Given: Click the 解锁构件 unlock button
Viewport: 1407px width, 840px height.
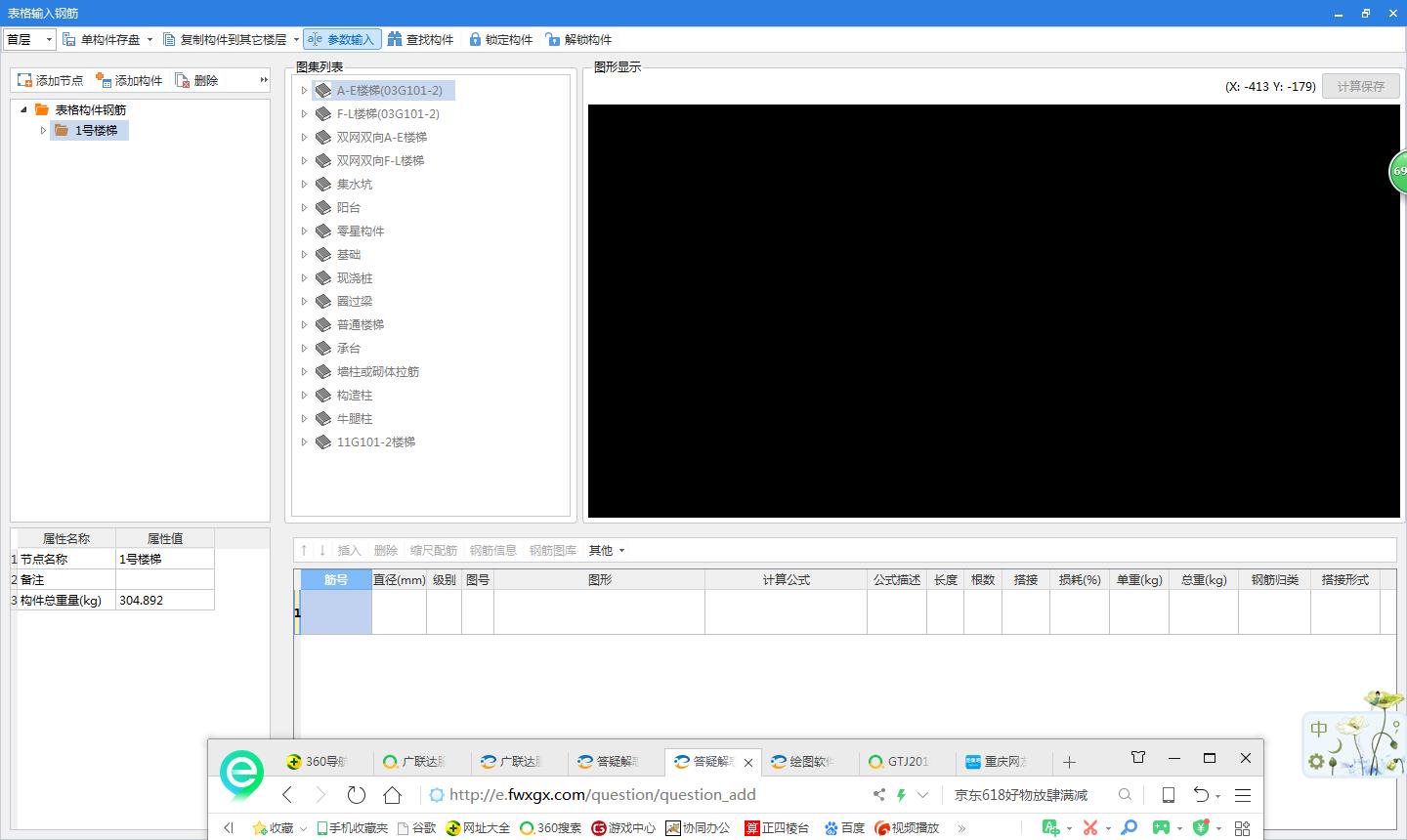Looking at the screenshot, I should pos(578,39).
